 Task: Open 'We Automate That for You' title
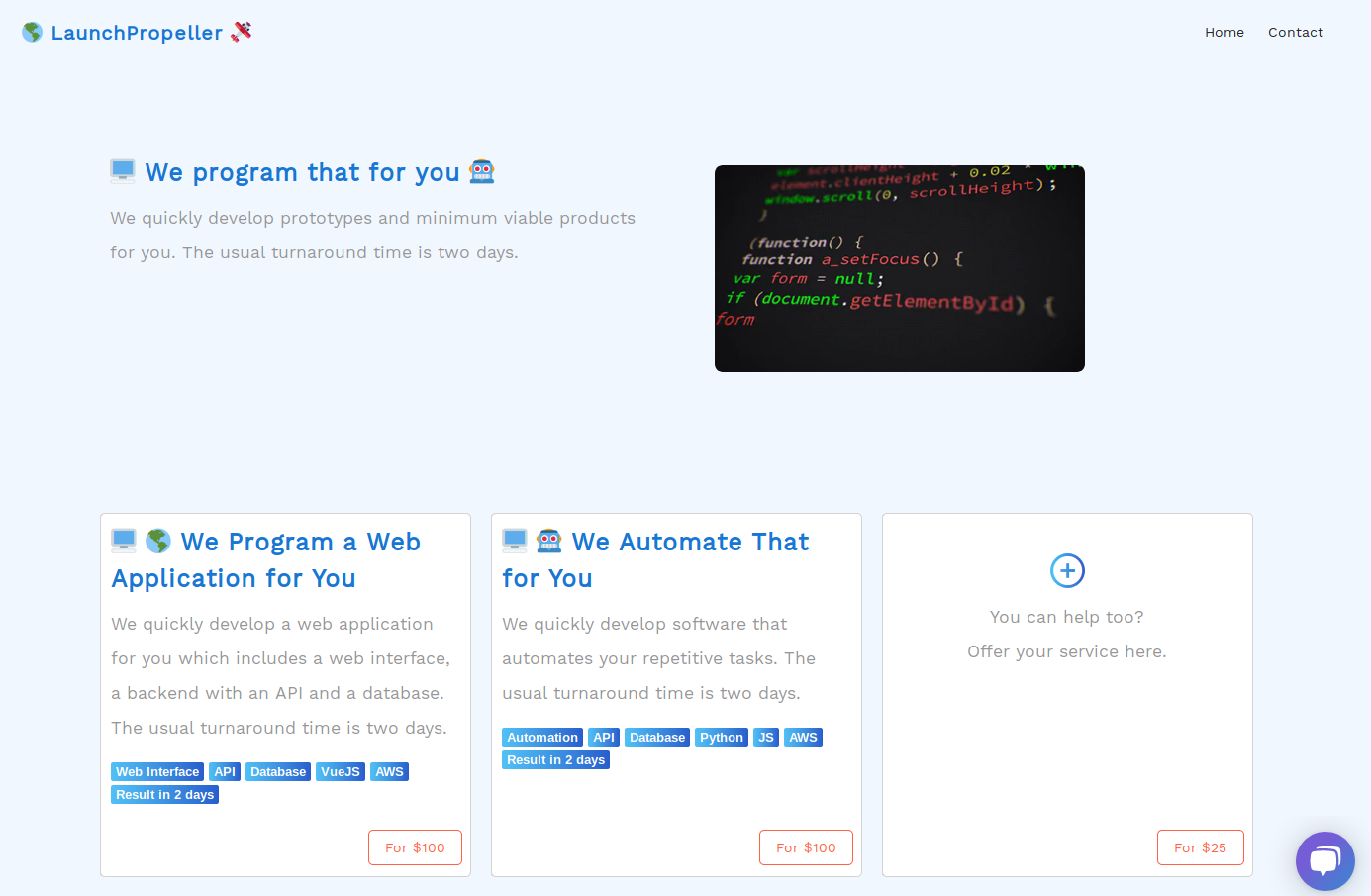click(x=656, y=560)
